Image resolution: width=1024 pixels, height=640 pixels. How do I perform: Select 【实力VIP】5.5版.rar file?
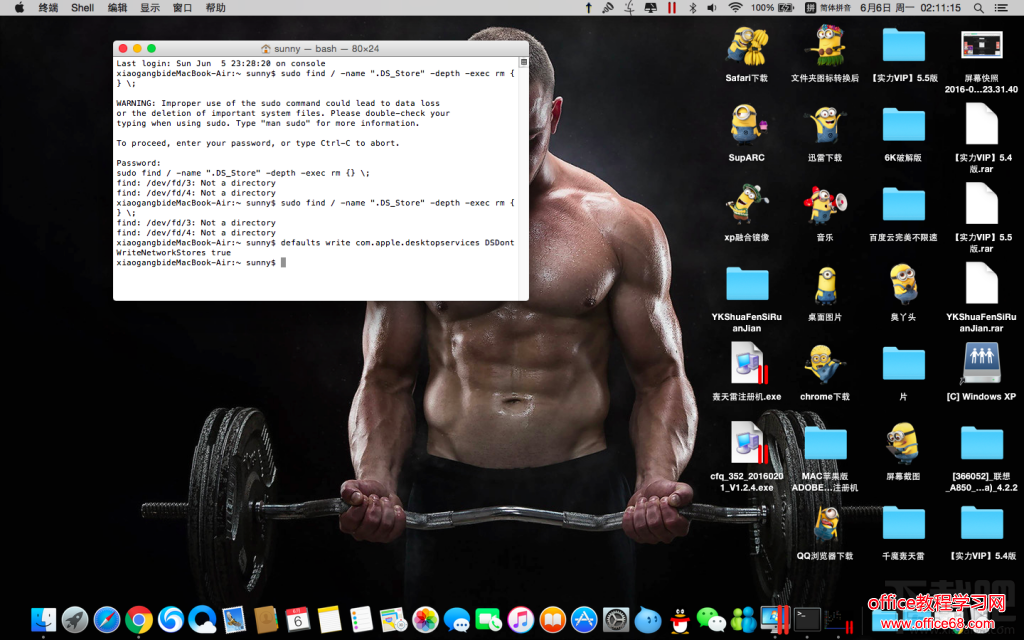point(982,204)
